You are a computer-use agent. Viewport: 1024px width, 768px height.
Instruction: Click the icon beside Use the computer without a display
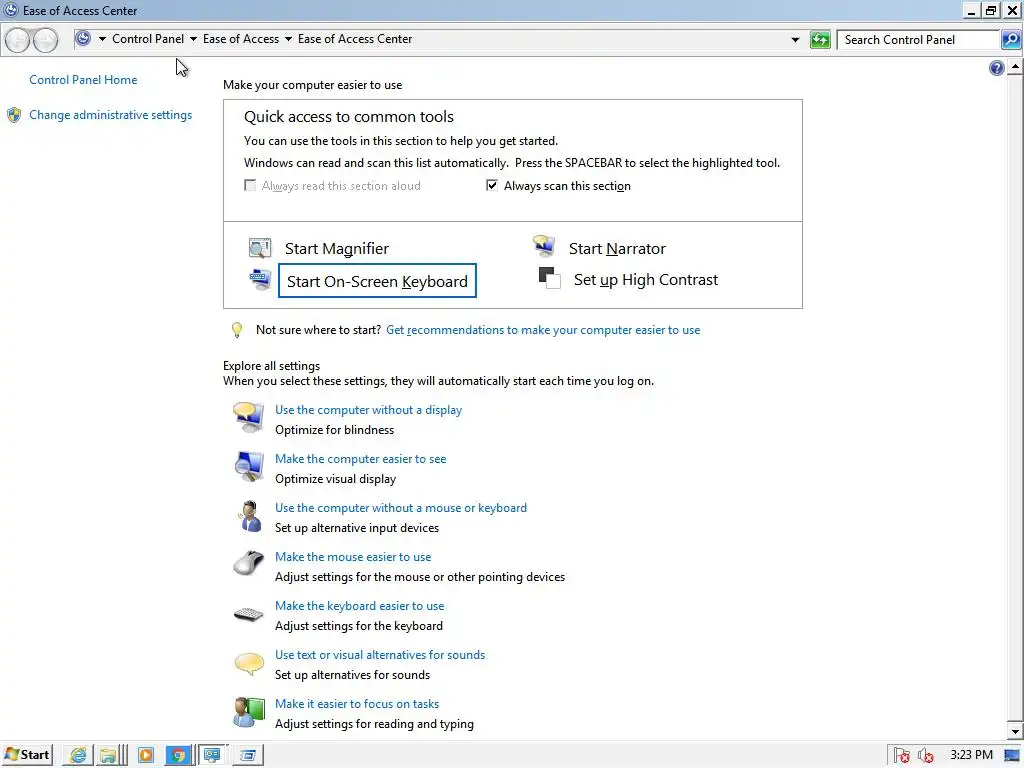(x=248, y=417)
